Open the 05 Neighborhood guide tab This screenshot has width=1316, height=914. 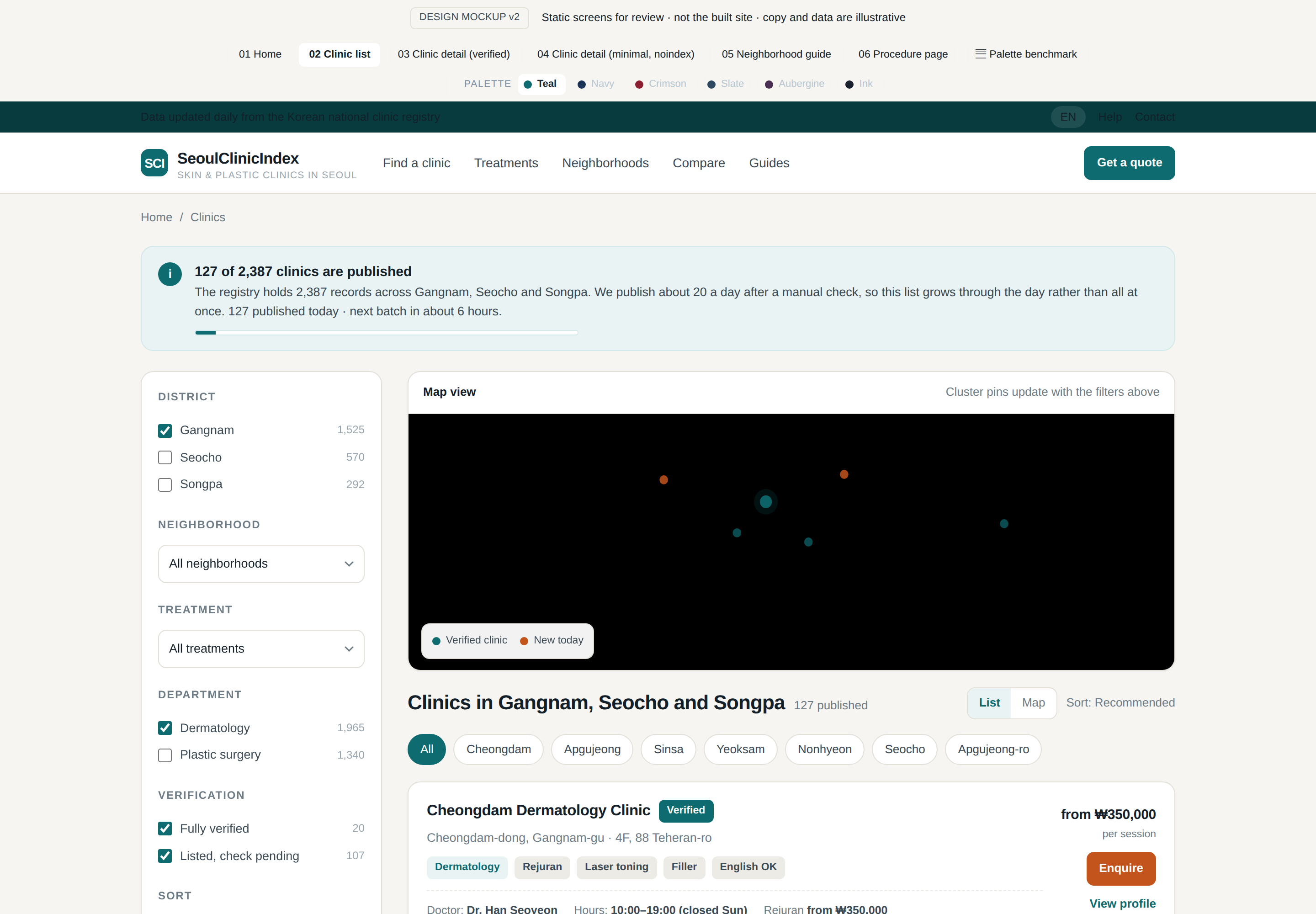click(x=776, y=54)
